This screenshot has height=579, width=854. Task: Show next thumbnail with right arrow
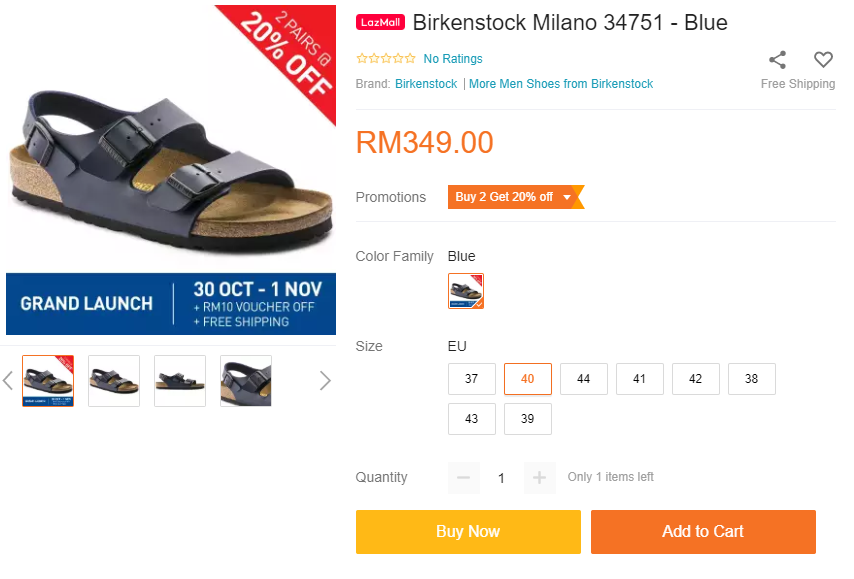click(x=324, y=380)
